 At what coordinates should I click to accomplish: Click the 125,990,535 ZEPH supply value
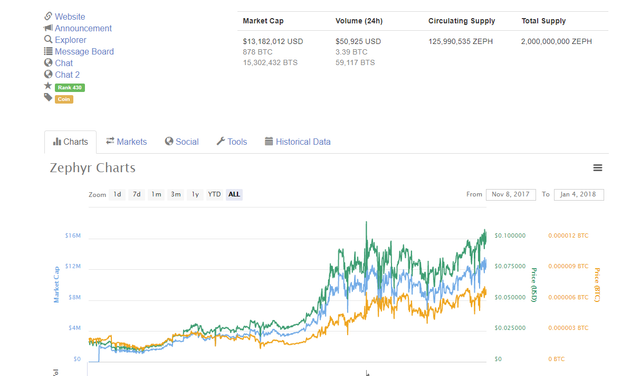[460, 41]
